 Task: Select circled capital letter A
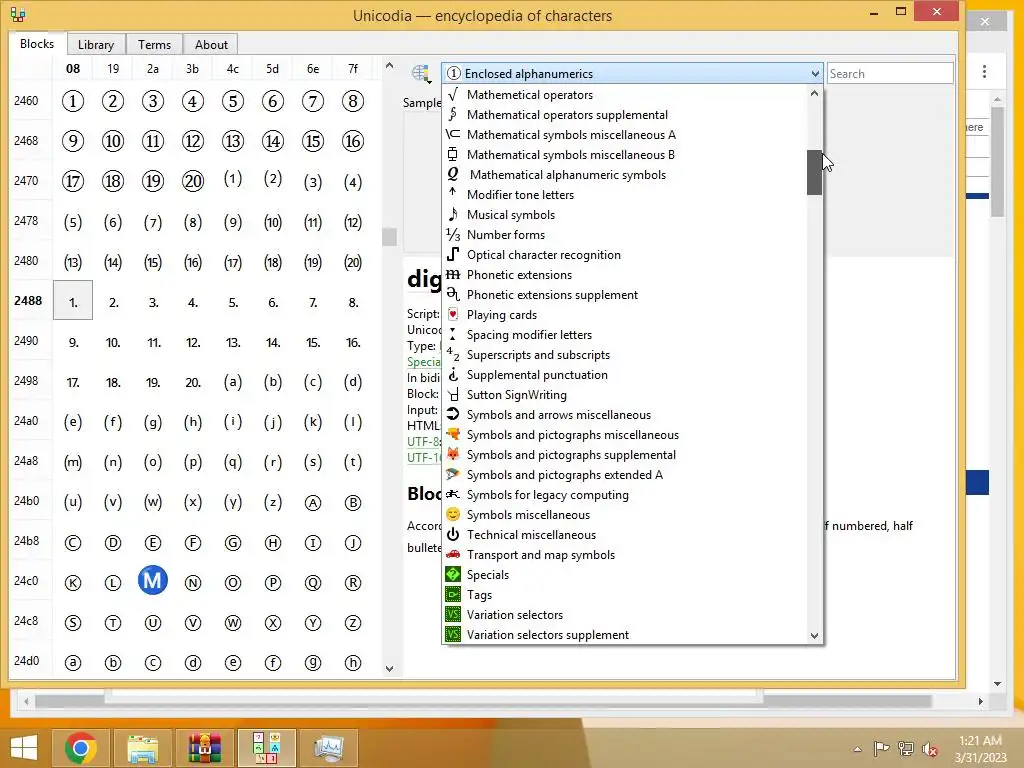[313, 503]
